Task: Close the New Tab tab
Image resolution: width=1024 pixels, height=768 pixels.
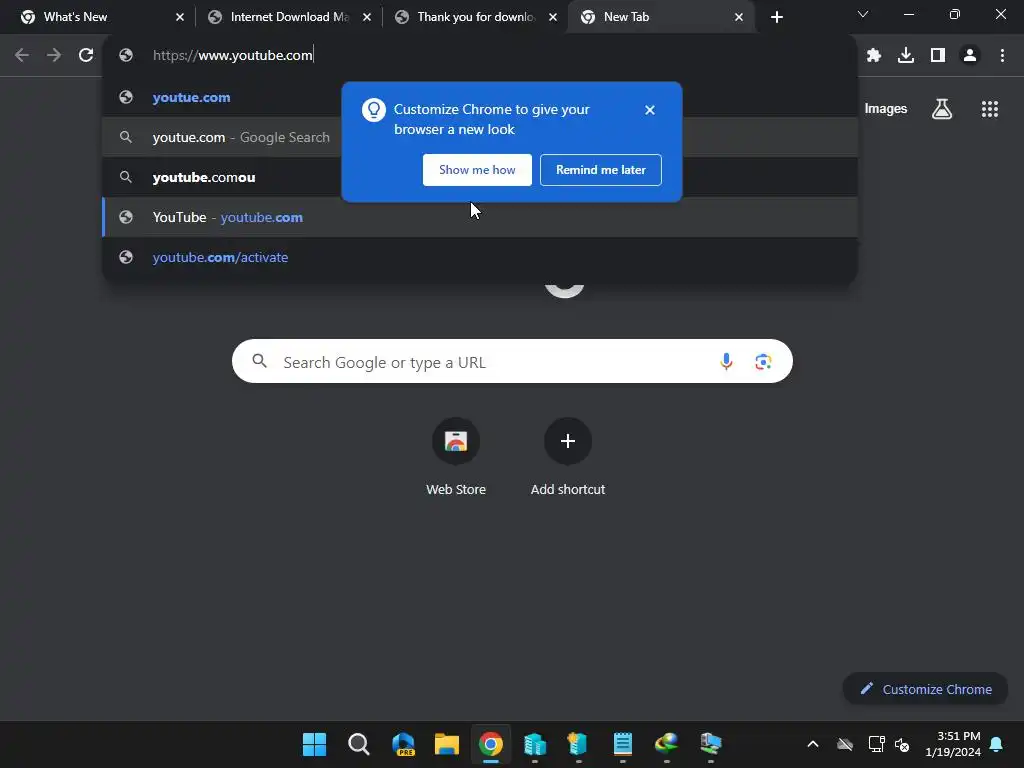Action: [x=739, y=17]
